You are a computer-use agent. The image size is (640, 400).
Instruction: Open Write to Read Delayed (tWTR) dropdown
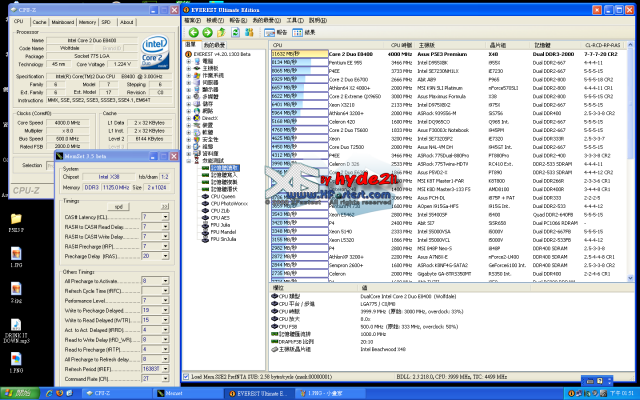click(x=165, y=320)
